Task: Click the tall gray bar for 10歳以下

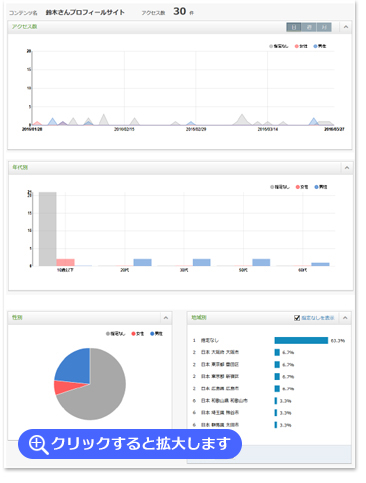Action: tap(48, 229)
